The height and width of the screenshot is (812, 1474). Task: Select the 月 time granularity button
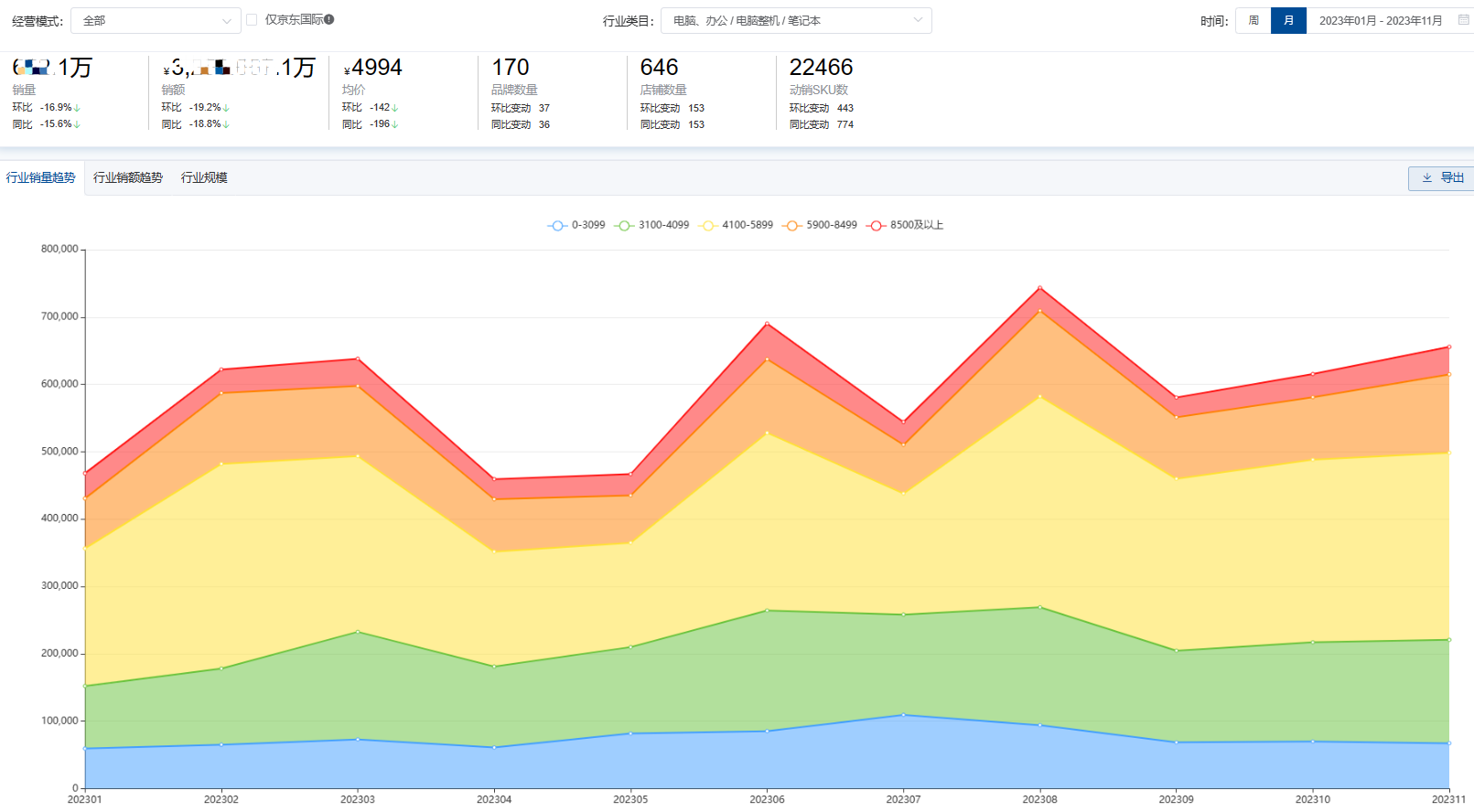coord(1288,20)
